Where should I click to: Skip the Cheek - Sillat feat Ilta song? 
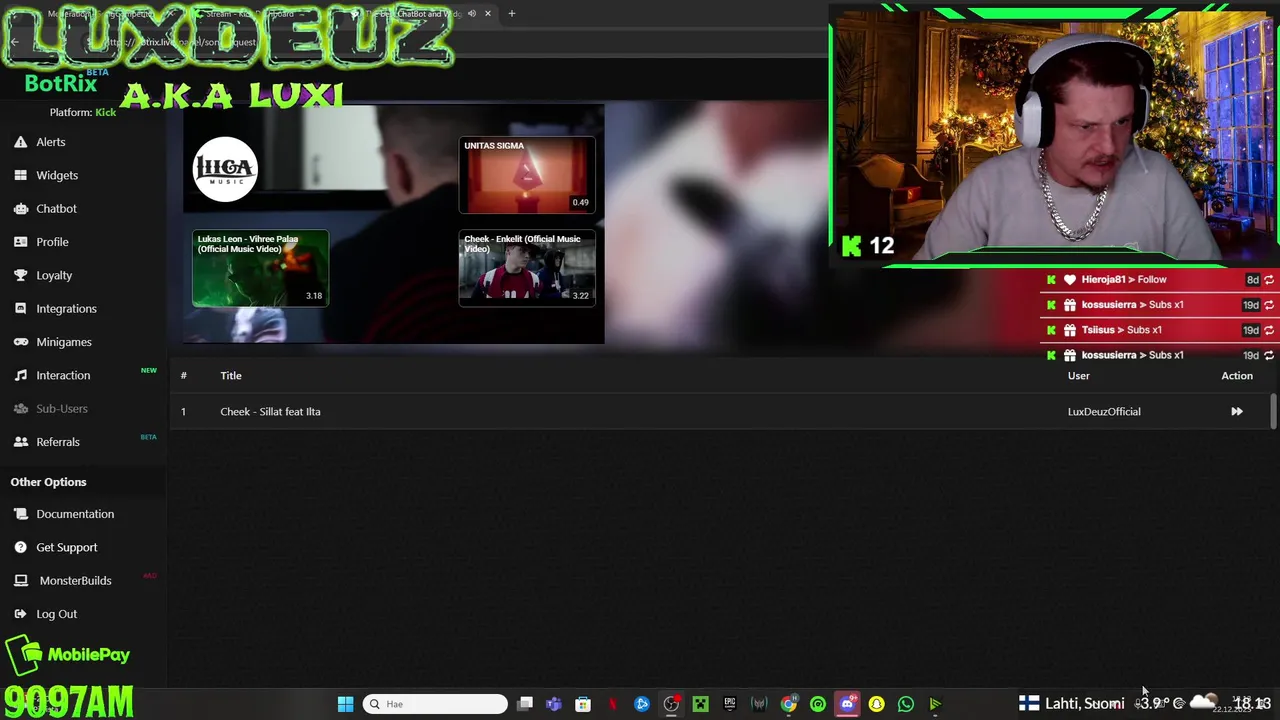1237,411
